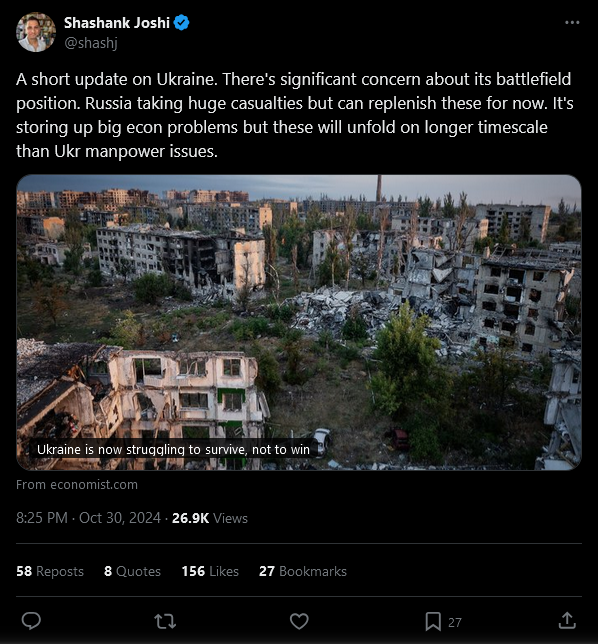Screen dimensions: 598x644
Task: Open the Shashank Joshi display name
Action: [x=117, y=23]
